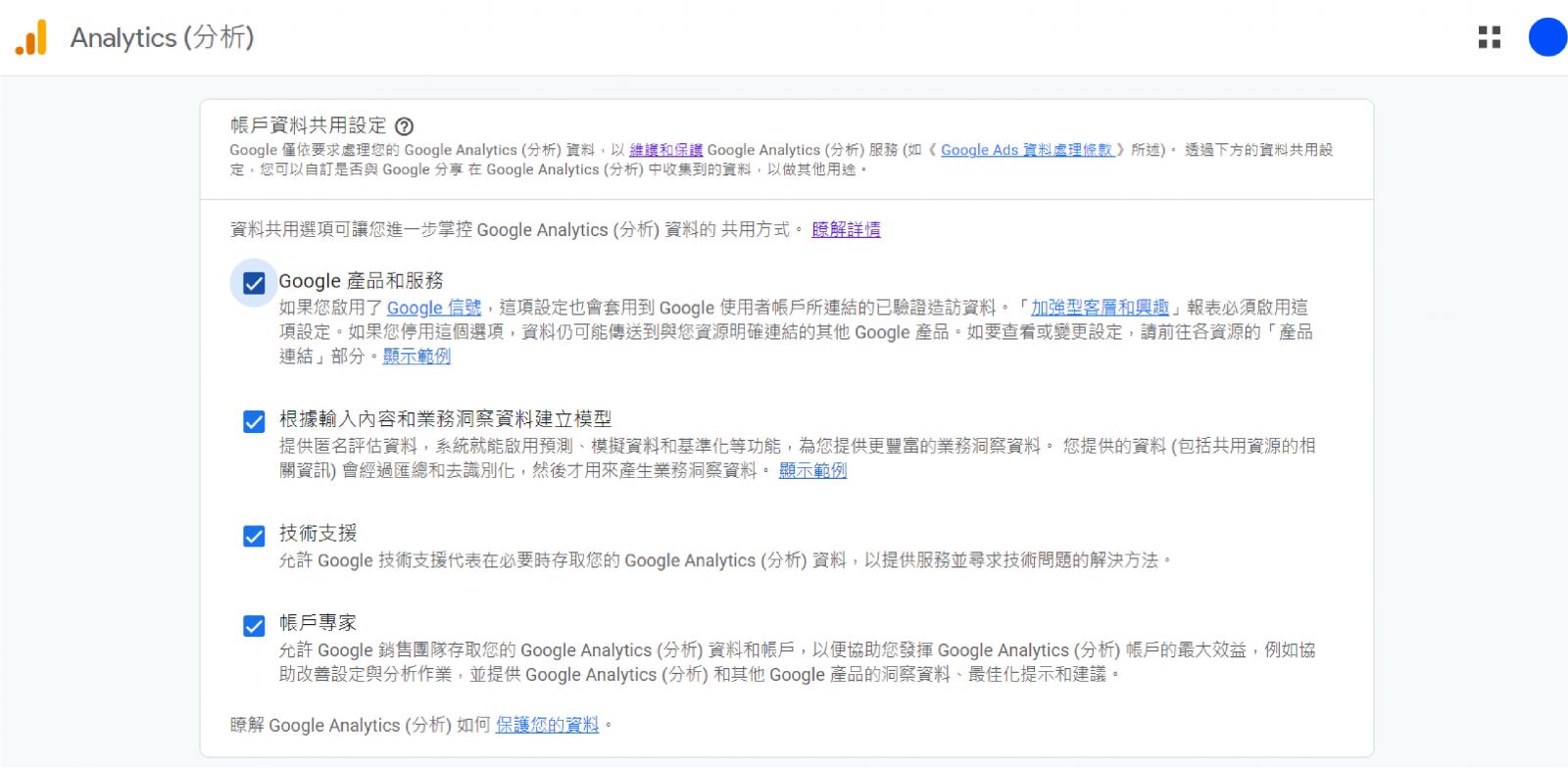Click the 根據輸入內容和業務洞察資料建立模型 label
The width and height of the screenshot is (1568, 768).
[x=446, y=419]
